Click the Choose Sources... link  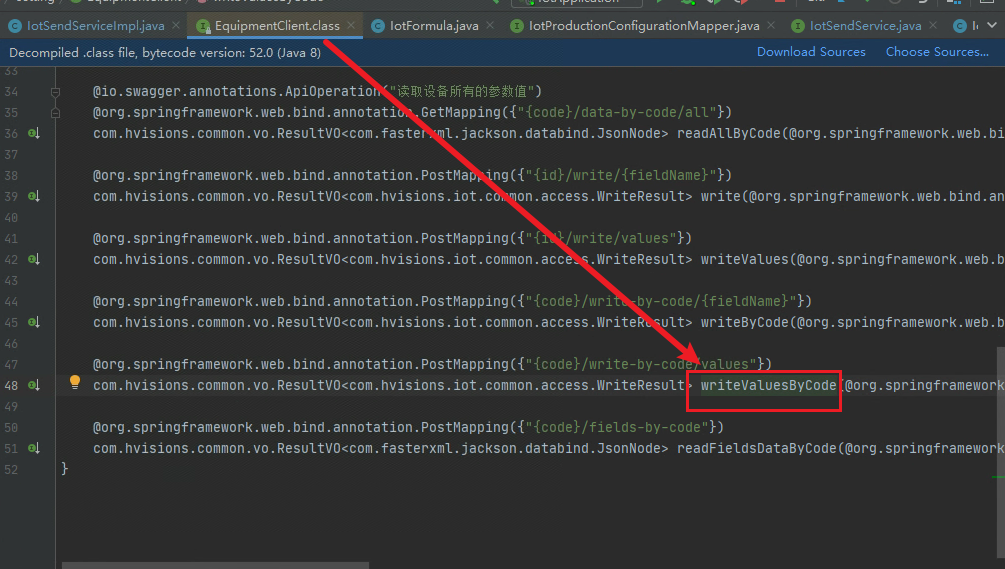coord(937,52)
